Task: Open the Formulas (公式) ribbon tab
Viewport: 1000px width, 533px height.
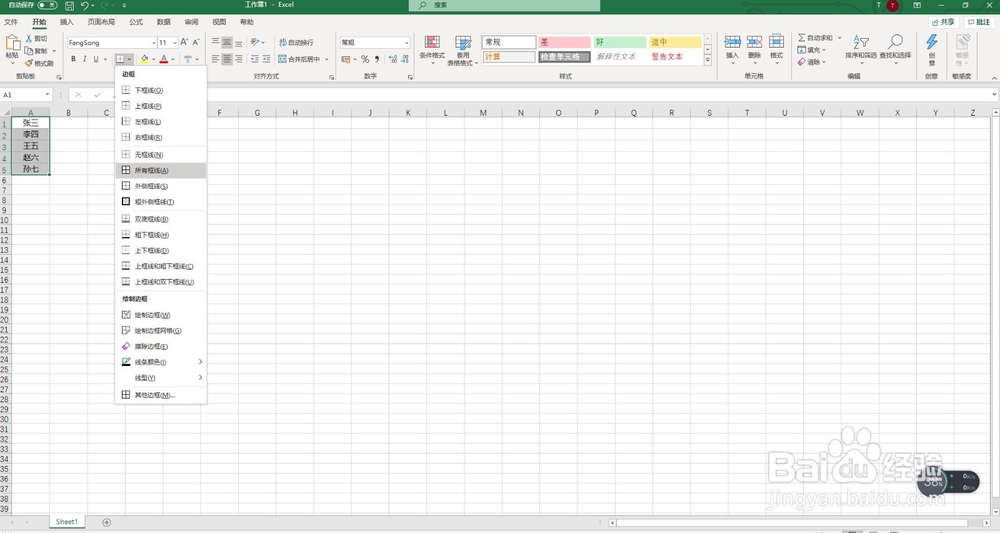Action: (136, 22)
